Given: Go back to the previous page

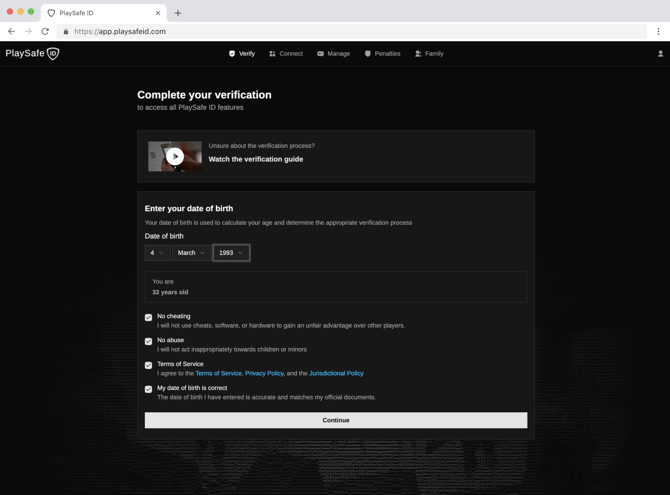Looking at the screenshot, I should (12, 31).
